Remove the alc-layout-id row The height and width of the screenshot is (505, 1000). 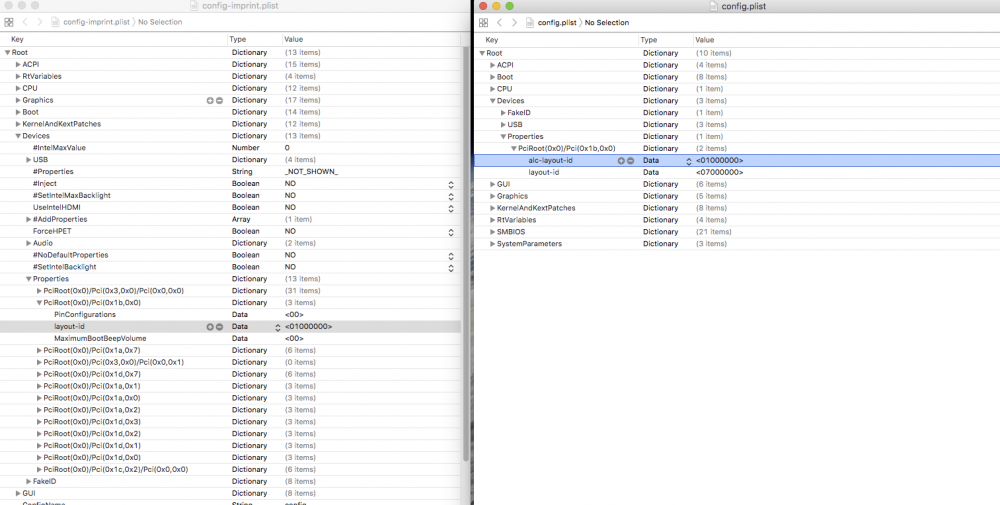point(630,161)
